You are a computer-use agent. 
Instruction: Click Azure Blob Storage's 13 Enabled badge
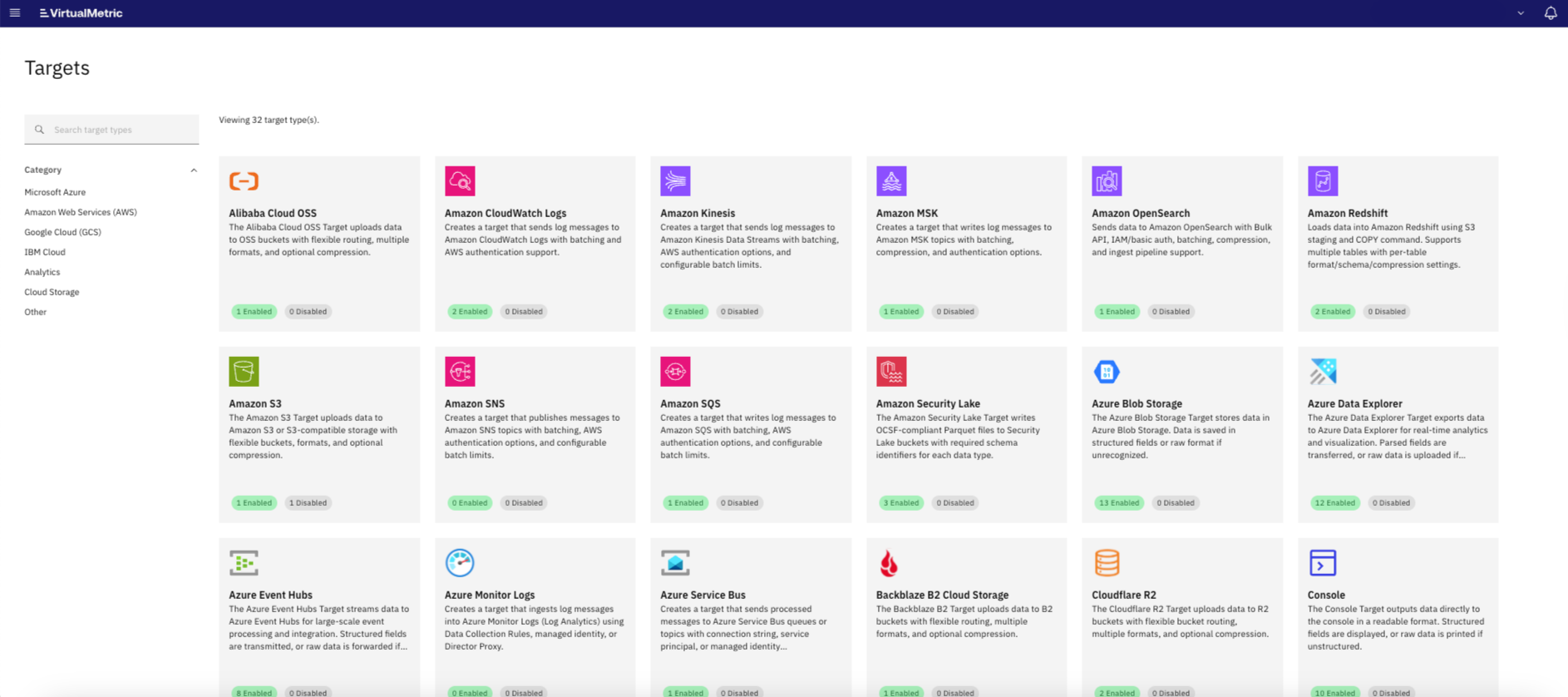point(1119,502)
